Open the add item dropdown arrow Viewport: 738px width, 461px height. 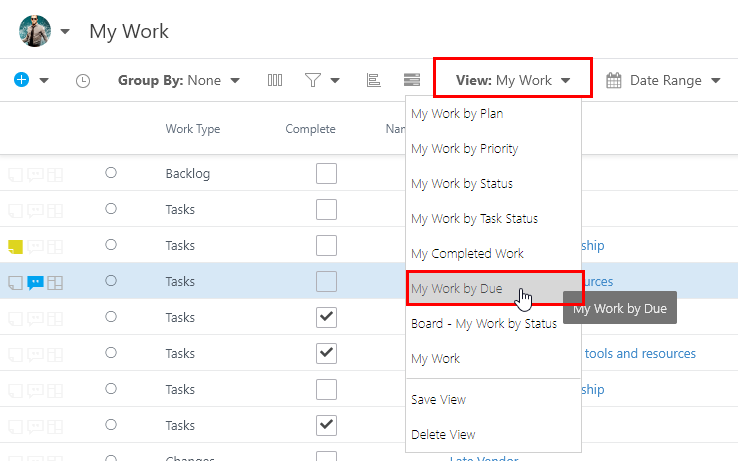[x=44, y=81]
